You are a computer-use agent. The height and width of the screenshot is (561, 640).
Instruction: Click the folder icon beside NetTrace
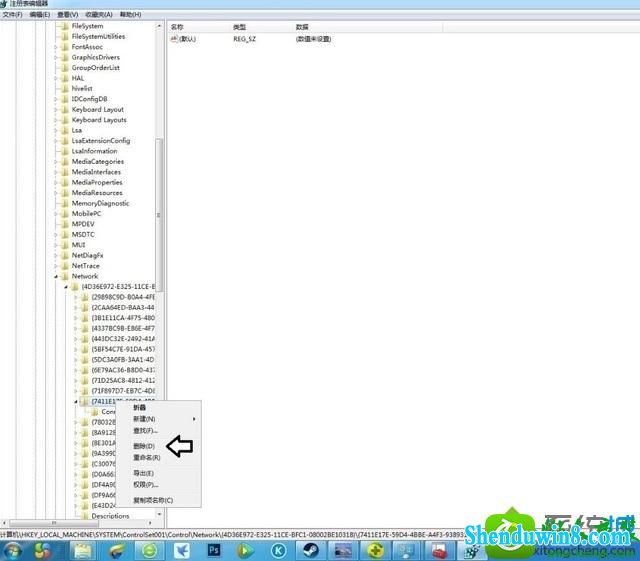(x=64, y=266)
